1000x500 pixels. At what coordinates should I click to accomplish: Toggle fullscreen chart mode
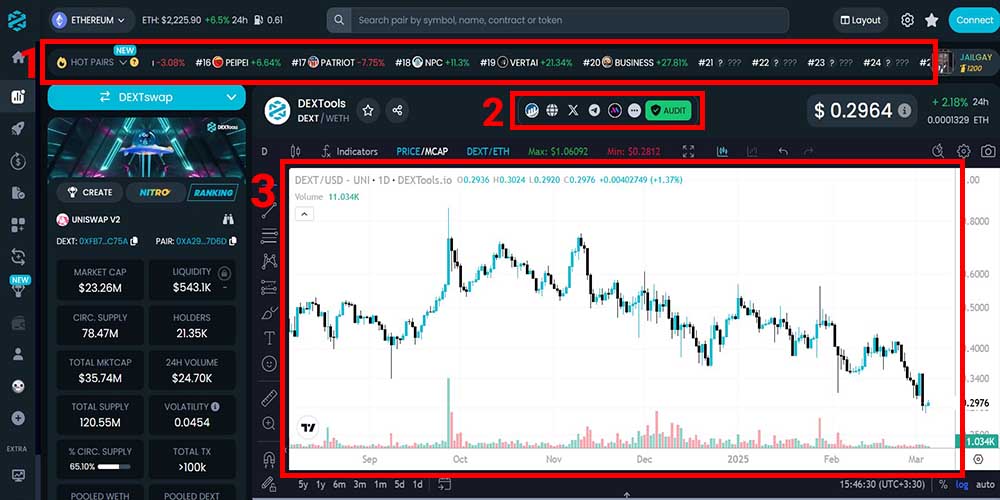(x=688, y=151)
